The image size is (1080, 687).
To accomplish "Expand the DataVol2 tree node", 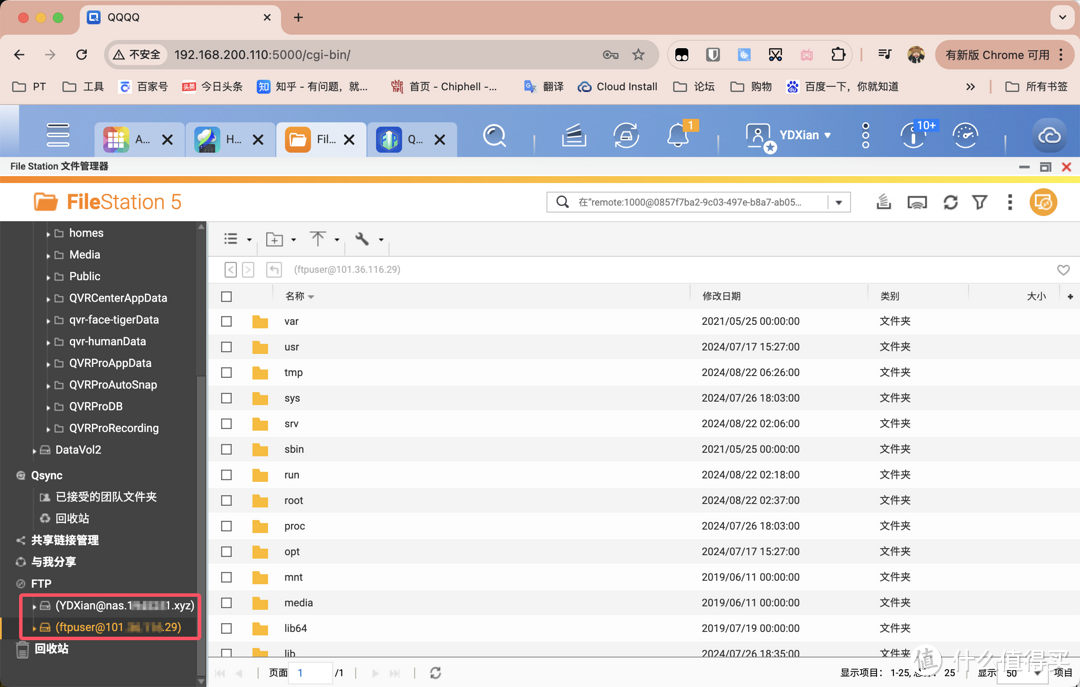I will pyautogui.click(x=34, y=451).
